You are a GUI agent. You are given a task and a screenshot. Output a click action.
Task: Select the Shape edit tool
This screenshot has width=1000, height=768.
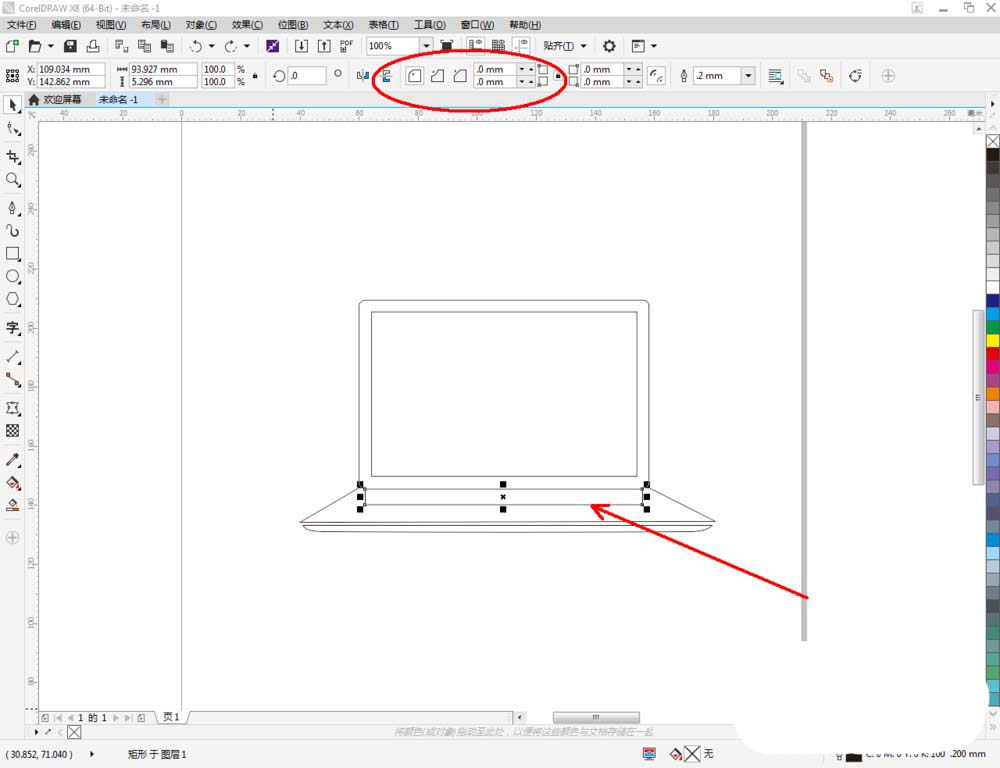(x=13, y=129)
